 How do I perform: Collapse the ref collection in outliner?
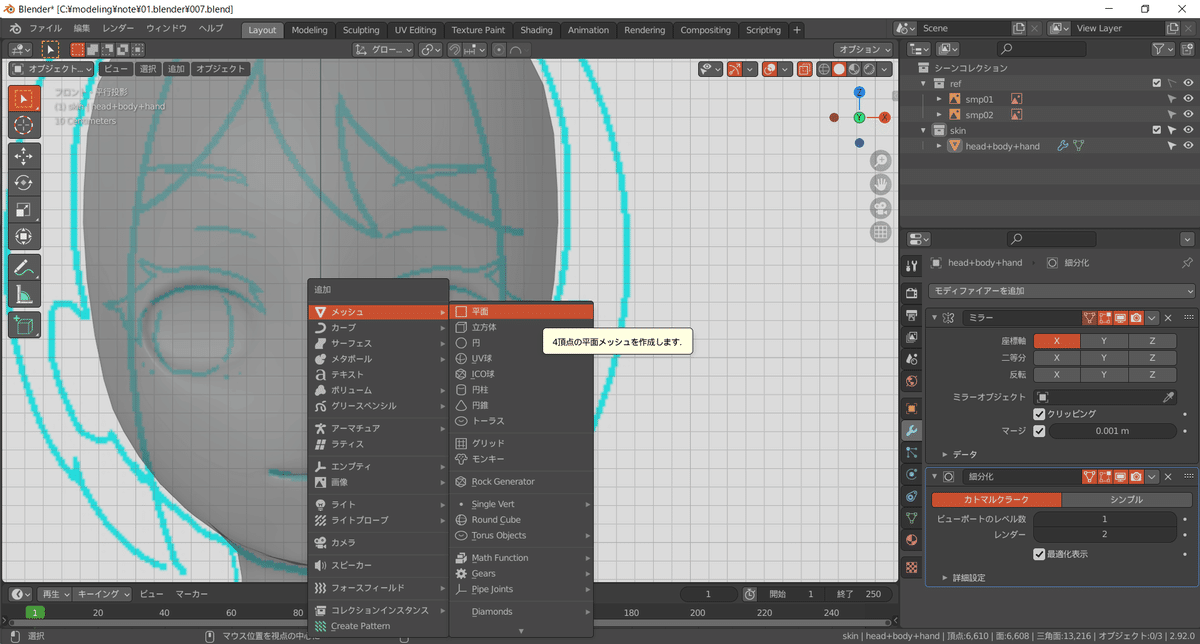click(925, 83)
